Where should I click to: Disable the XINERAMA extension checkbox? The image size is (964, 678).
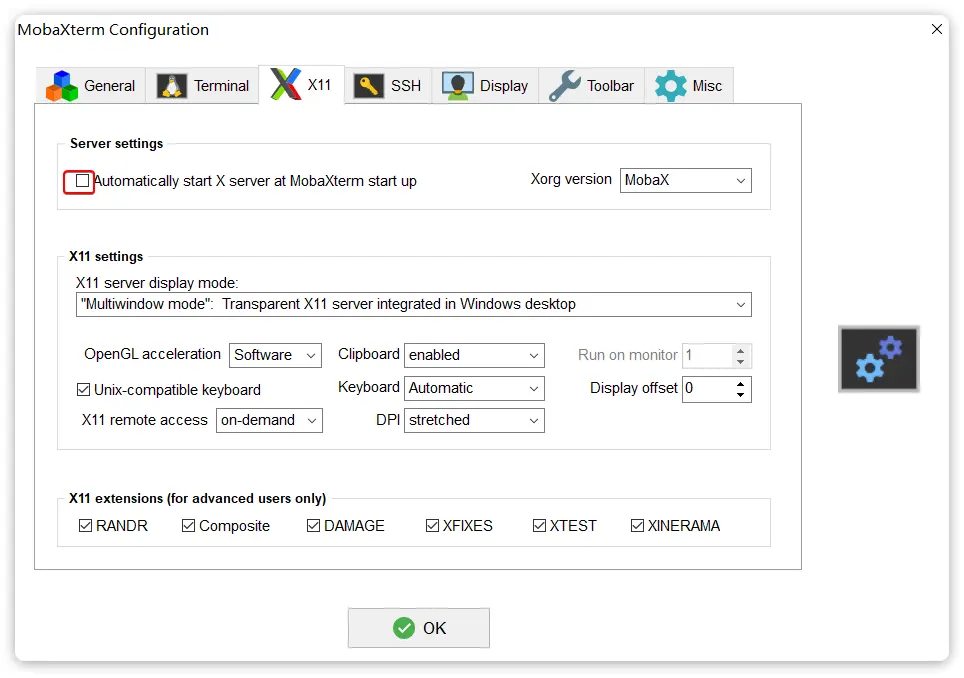[x=637, y=526]
